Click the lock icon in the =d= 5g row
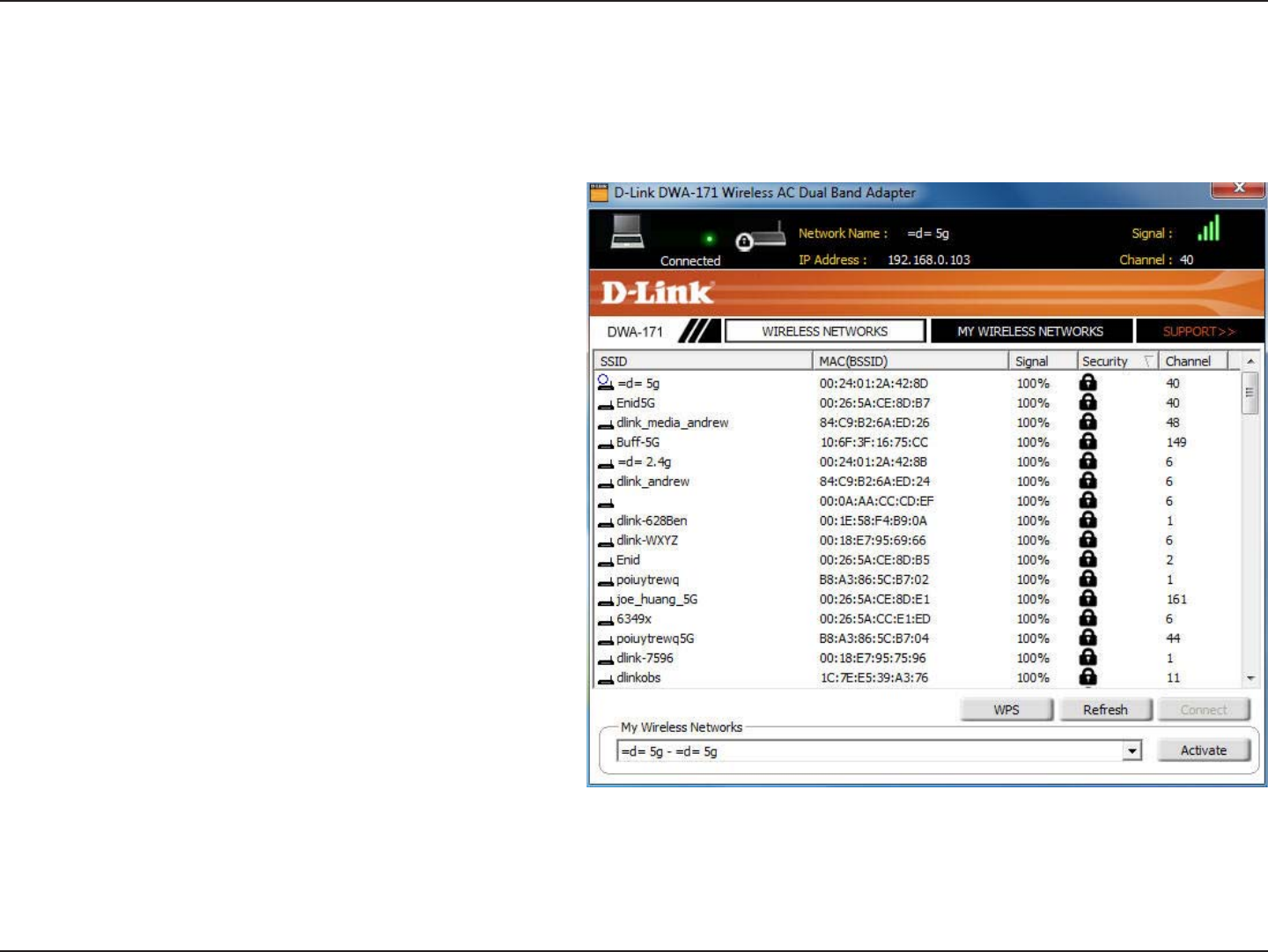Screen dimensions: 1268x952 click(x=1088, y=382)
